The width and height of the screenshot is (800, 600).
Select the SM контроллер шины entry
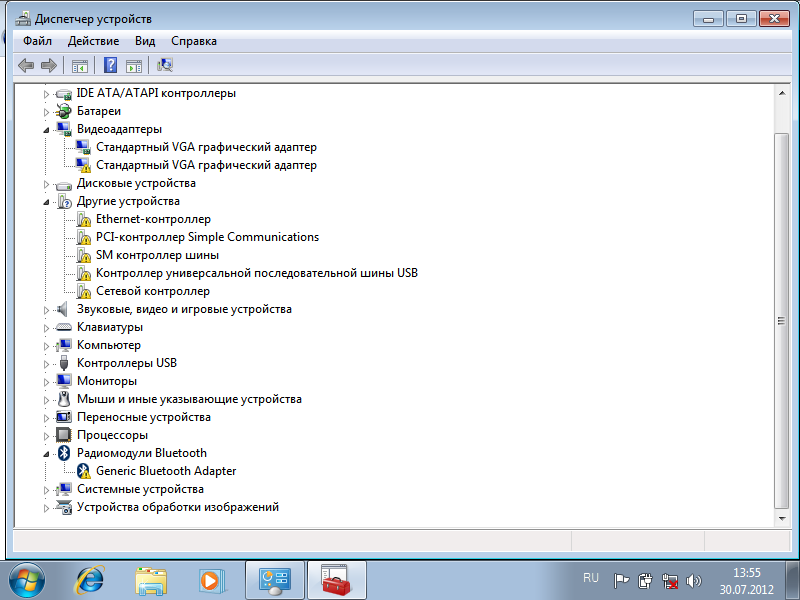(157, 255)
